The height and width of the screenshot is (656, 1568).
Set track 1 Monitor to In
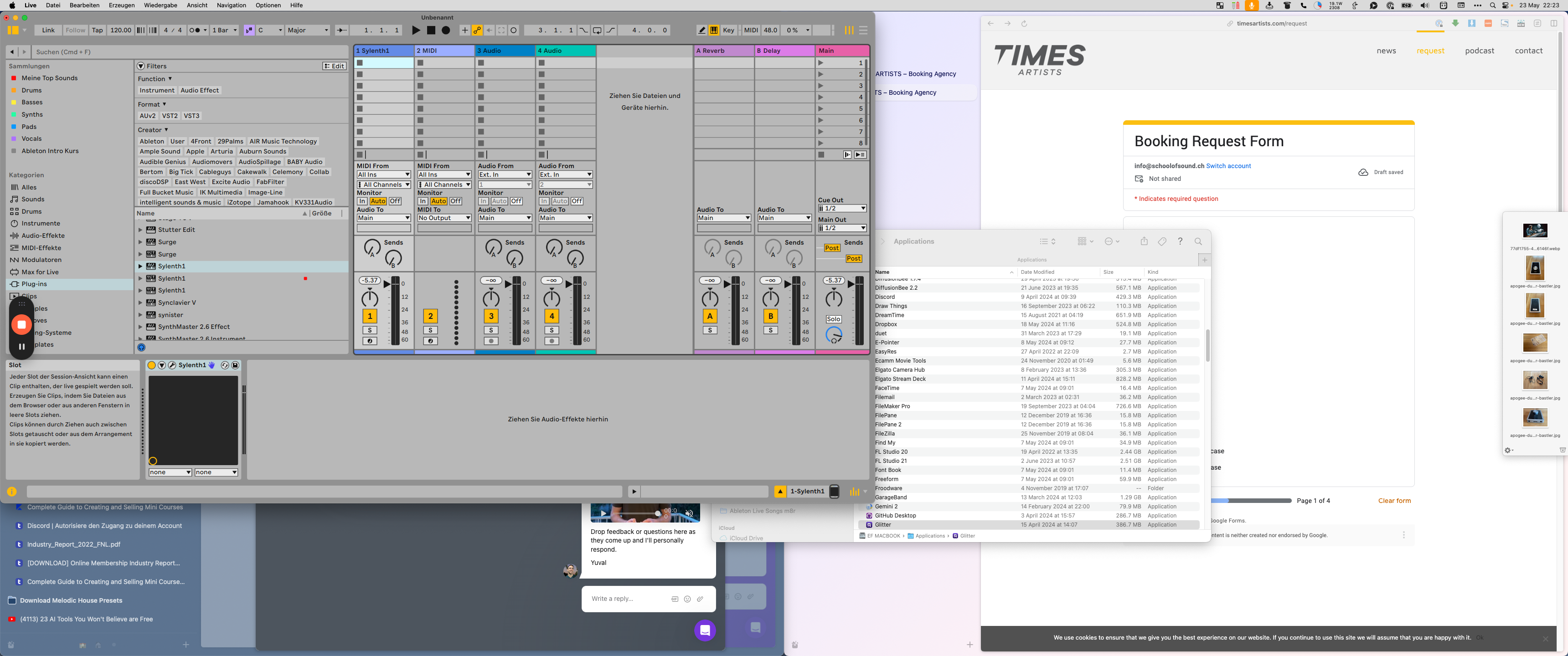[x=362, y=201]
